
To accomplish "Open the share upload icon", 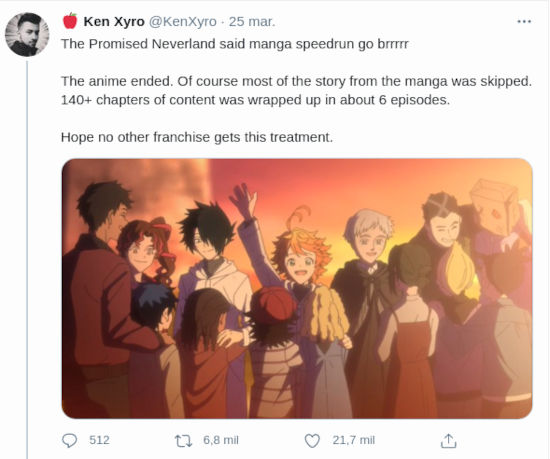I will (448, 440).
